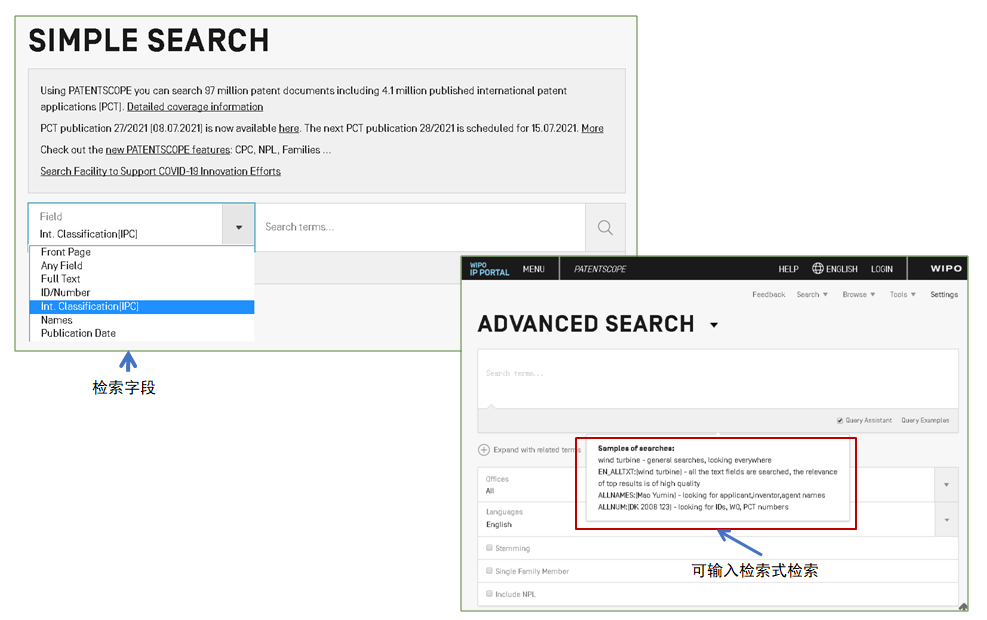Select Names in the field list
The width and height of the screenshot is (987, 620).
(57, 320)
